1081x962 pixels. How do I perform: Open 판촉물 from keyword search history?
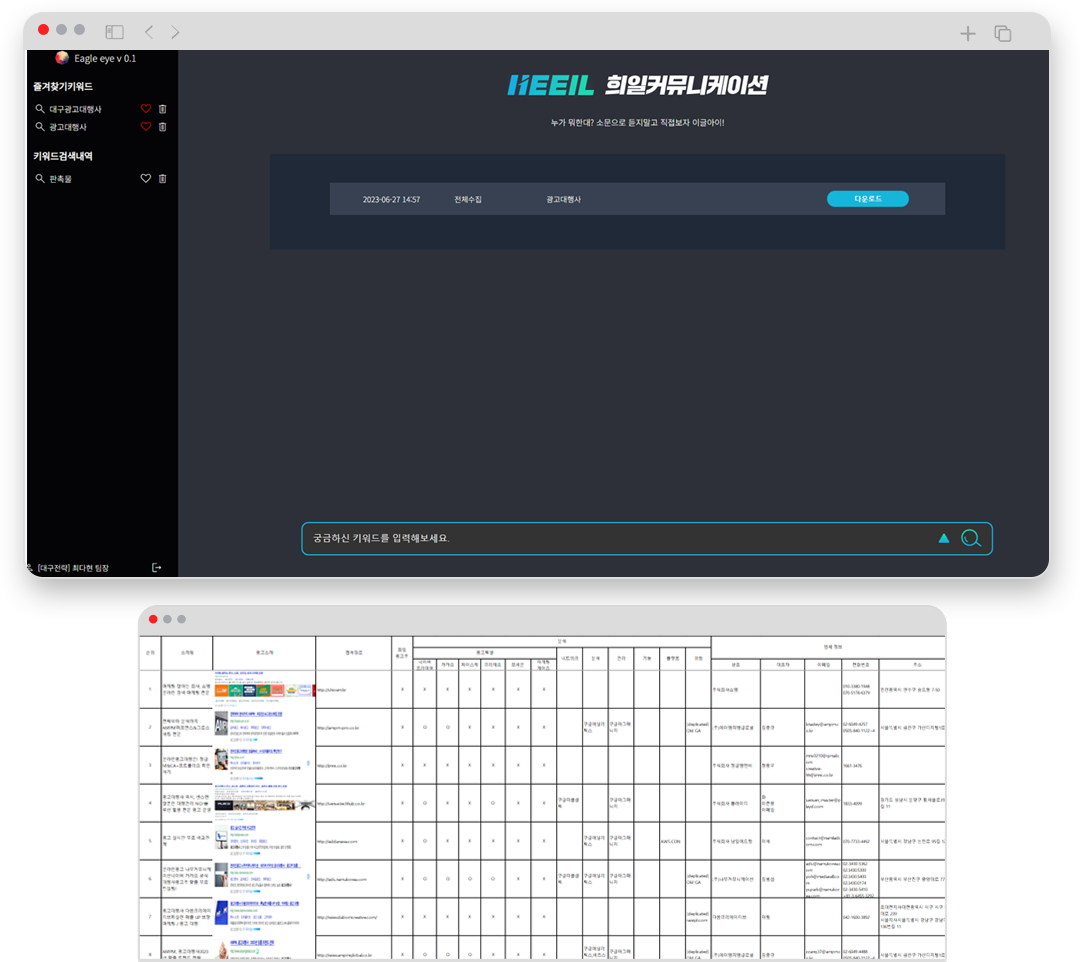click(60, 179)
